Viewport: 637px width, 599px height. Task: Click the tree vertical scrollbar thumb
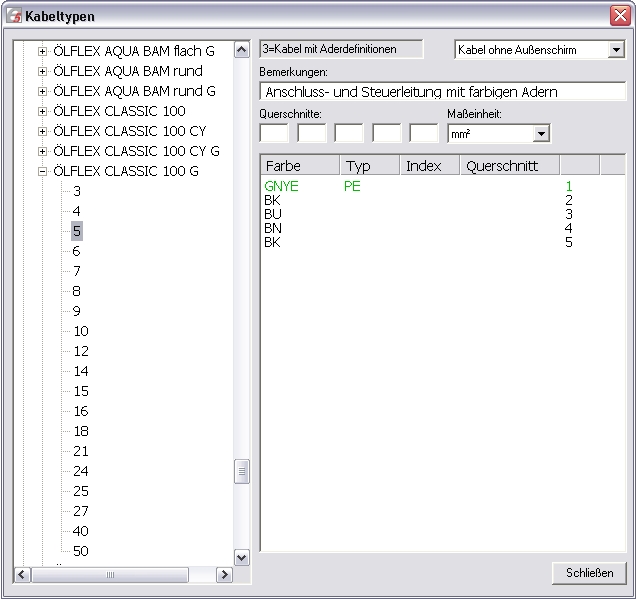pos(242,471)
